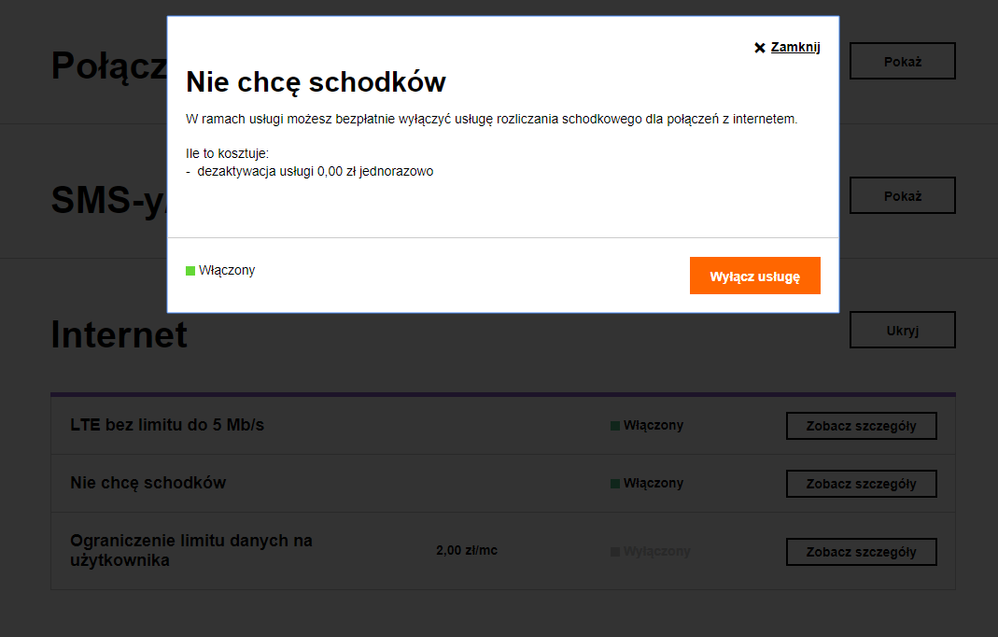The height and width of the screenshot is (637, 998).
Task: Expand the Połączenia section using Pokaż
Action: pos(901,61)
